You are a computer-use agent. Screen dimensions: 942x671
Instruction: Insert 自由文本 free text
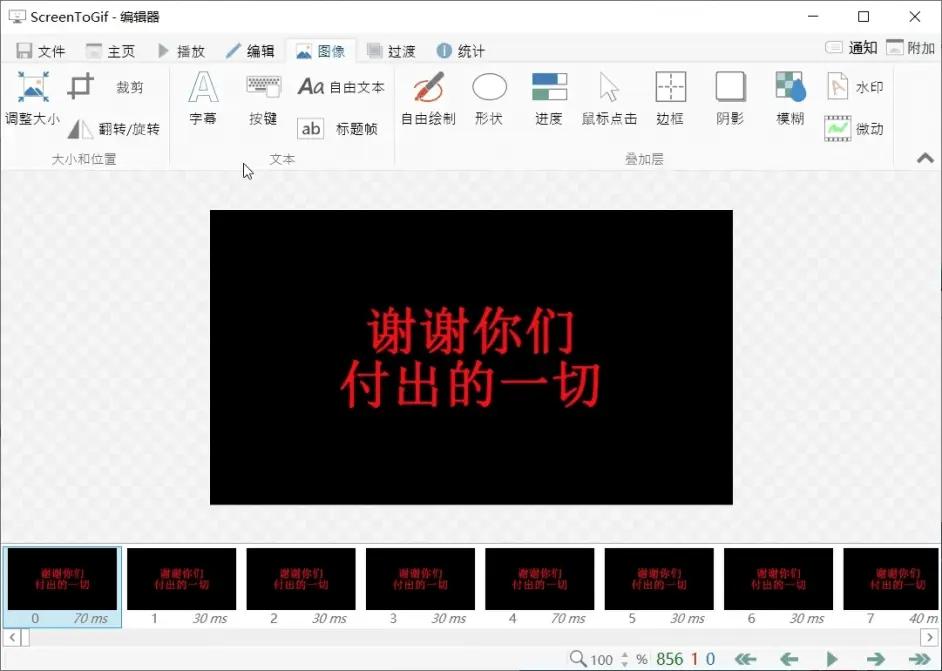click(341, 87)
